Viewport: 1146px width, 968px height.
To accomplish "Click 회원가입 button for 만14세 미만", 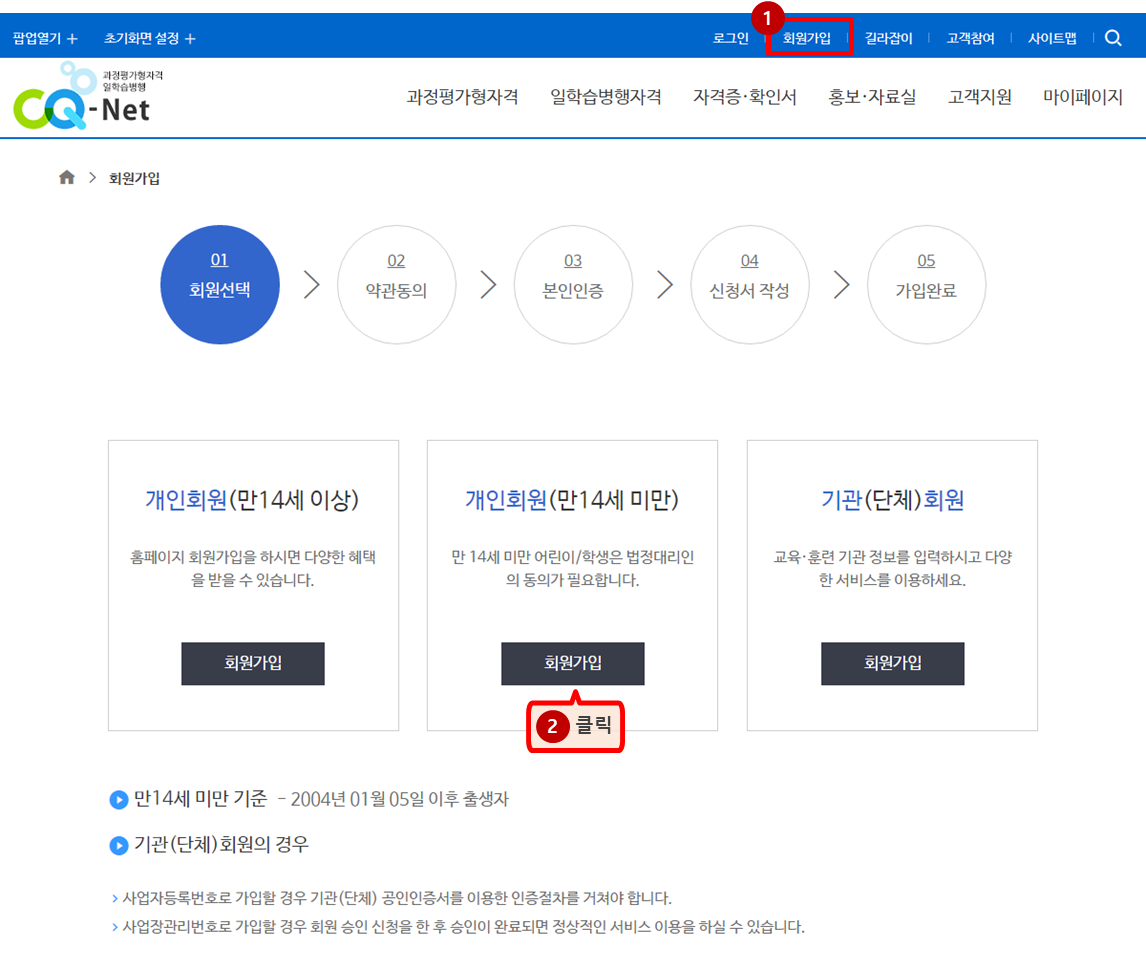I will pos(572,663).
